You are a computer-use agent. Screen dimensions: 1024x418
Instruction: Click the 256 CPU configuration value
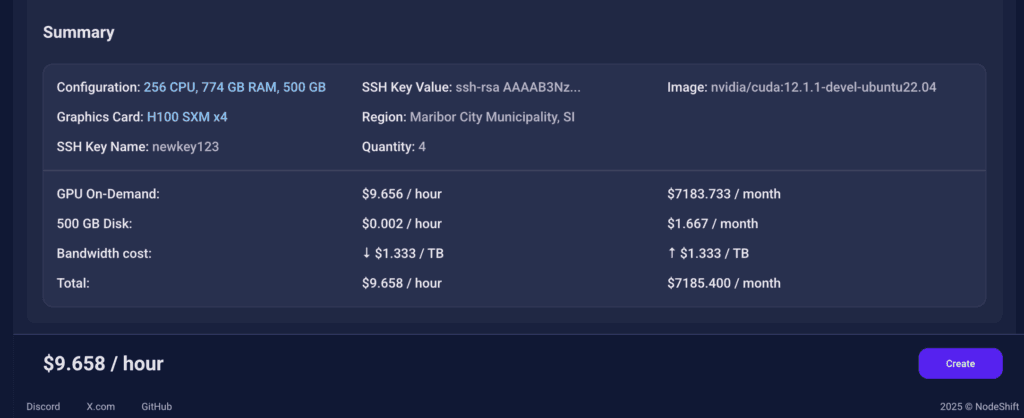234,87
